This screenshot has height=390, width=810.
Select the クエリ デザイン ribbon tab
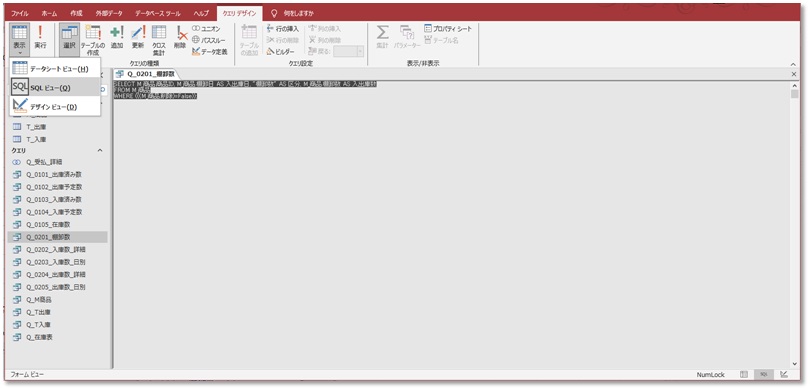pos(239,13)
